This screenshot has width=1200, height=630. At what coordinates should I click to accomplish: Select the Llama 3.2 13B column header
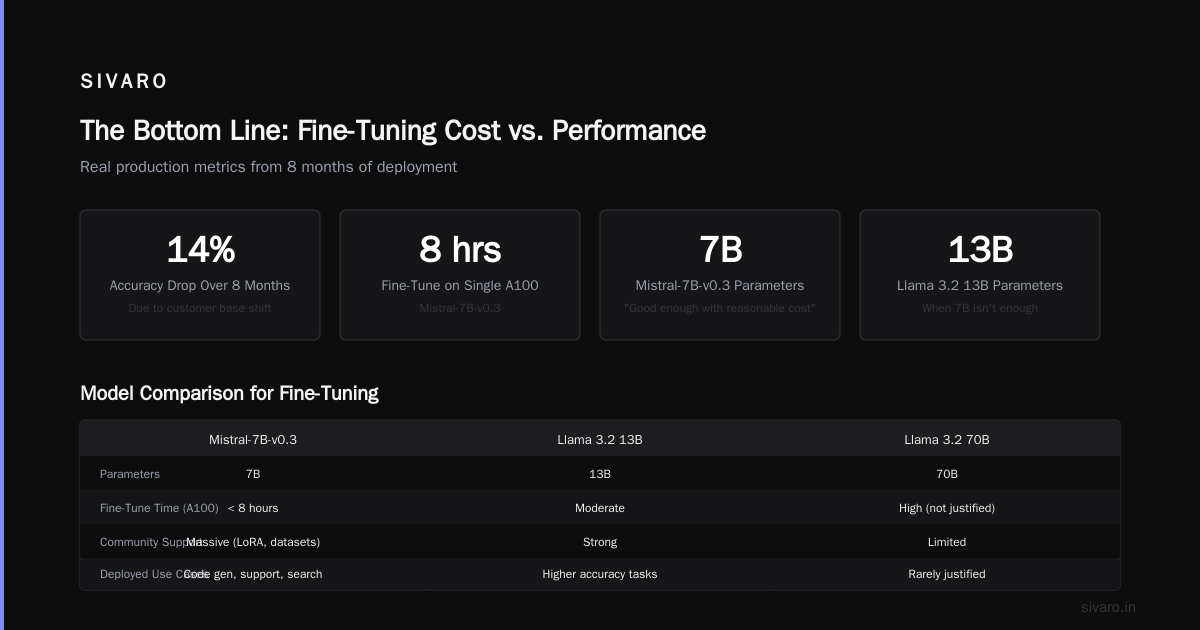pyautogui.click(x=600, y=439)
